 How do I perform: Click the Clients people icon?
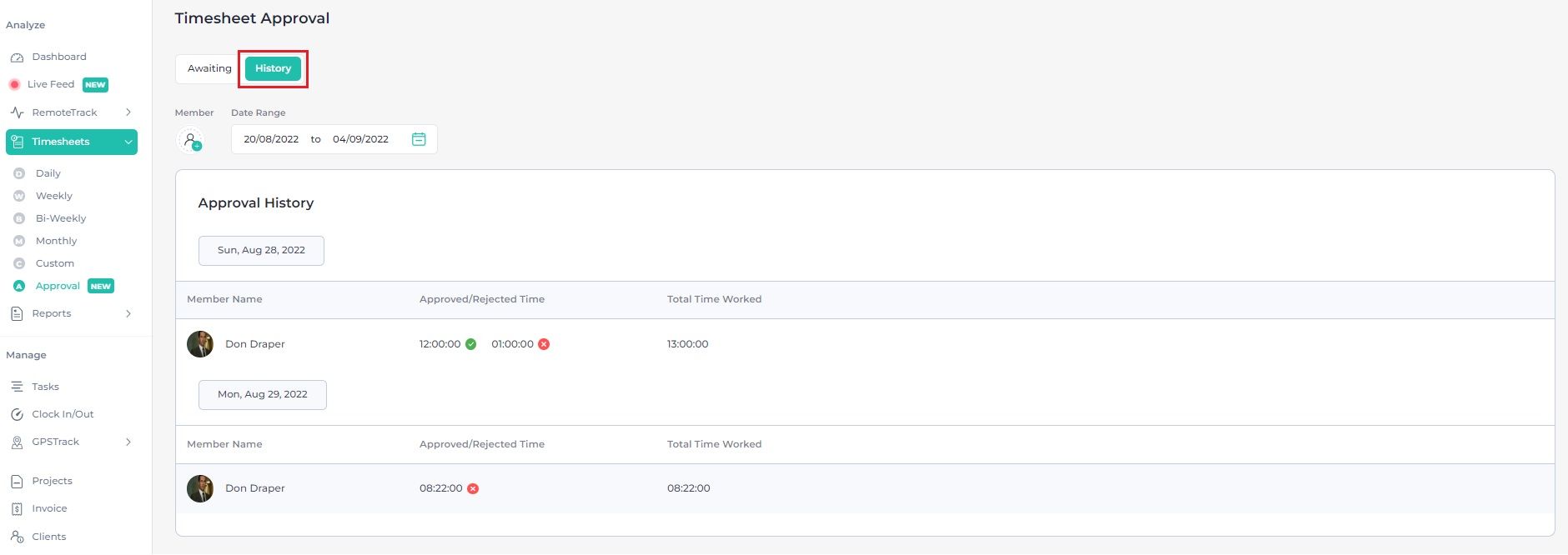(17, 537)
